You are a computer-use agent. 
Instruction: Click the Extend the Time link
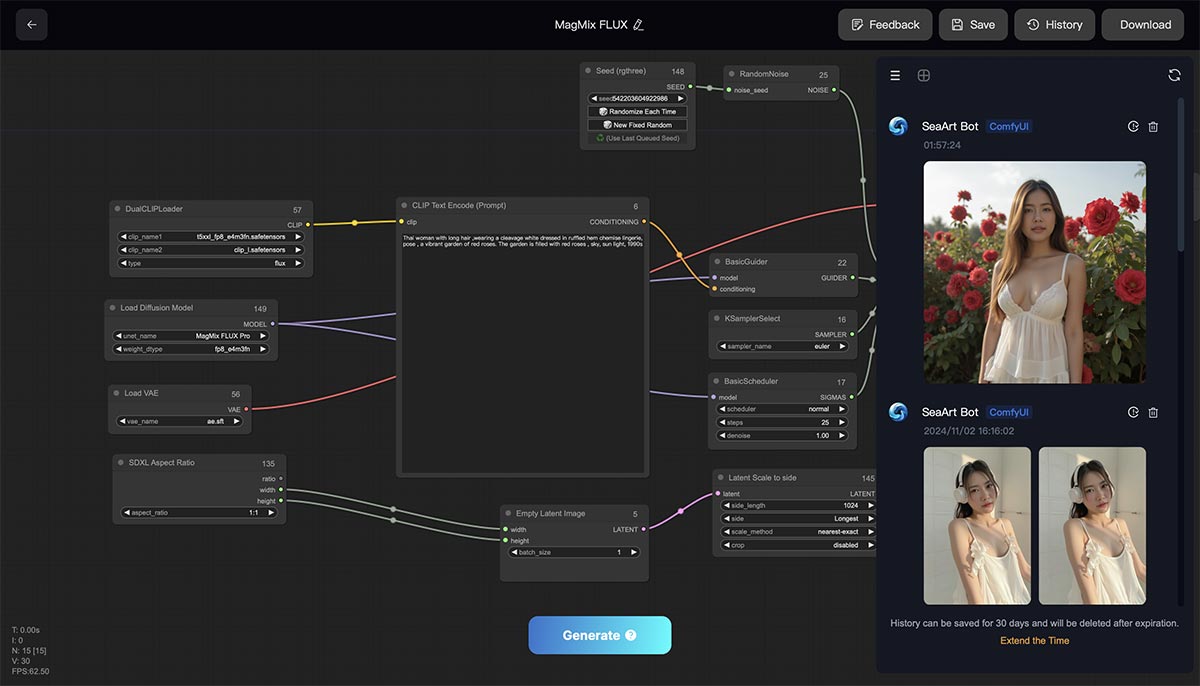(x=1033, y=640)
